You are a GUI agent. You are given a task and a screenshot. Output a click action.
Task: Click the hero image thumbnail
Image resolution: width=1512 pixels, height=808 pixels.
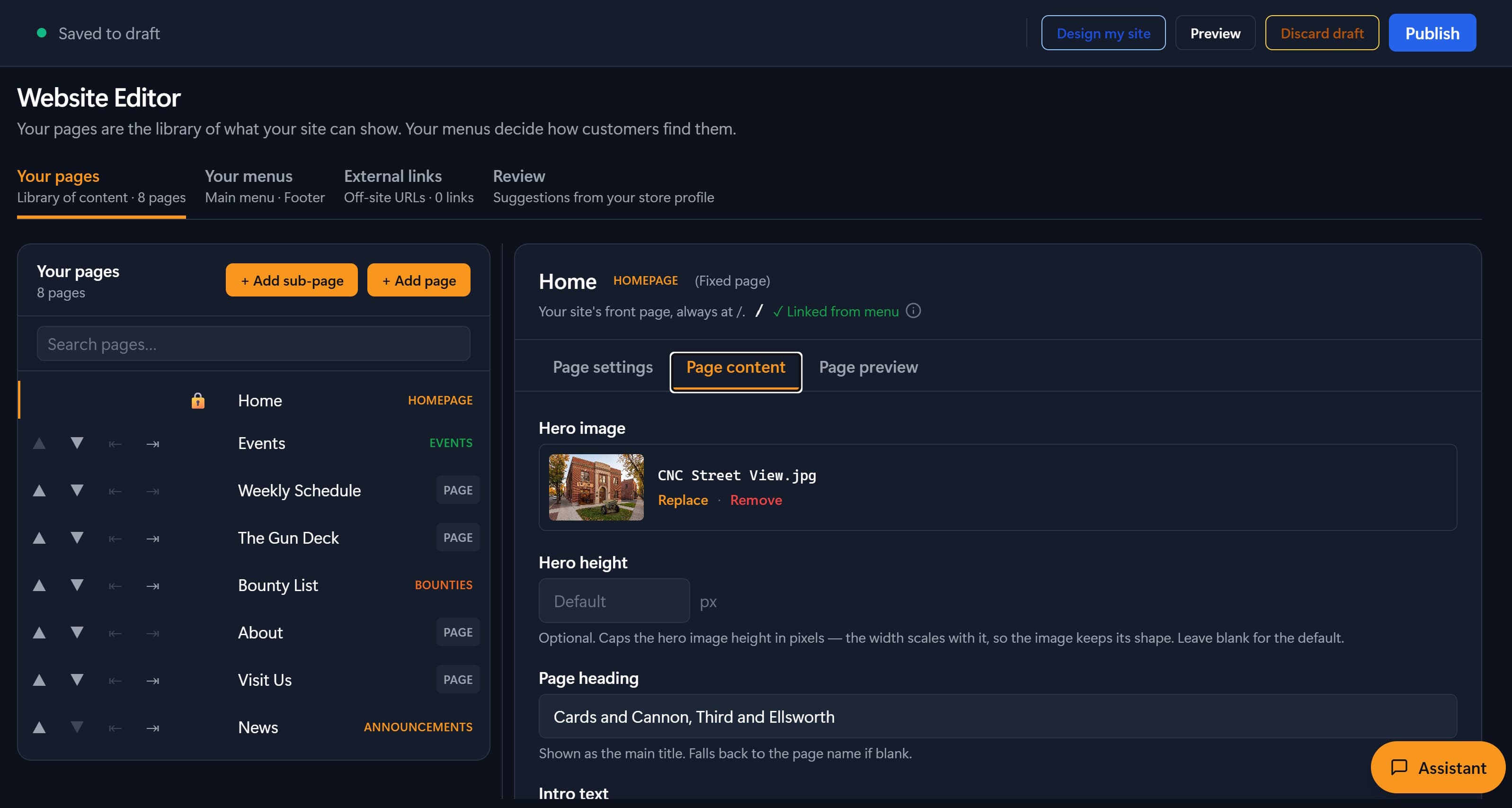point(596,487)
